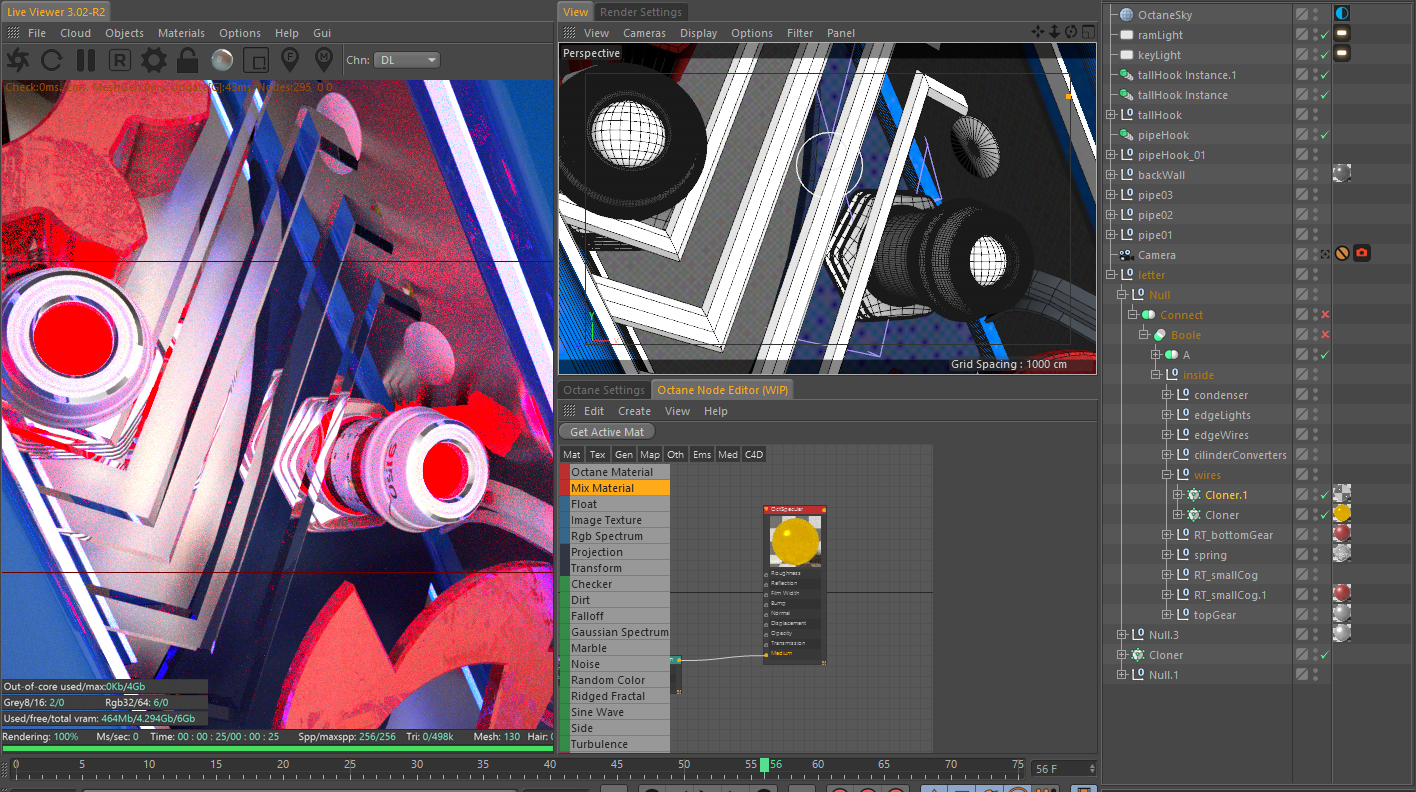Select the Tex node filter button
Screen dimensions: 1416x792
click(x=597, y=455)
